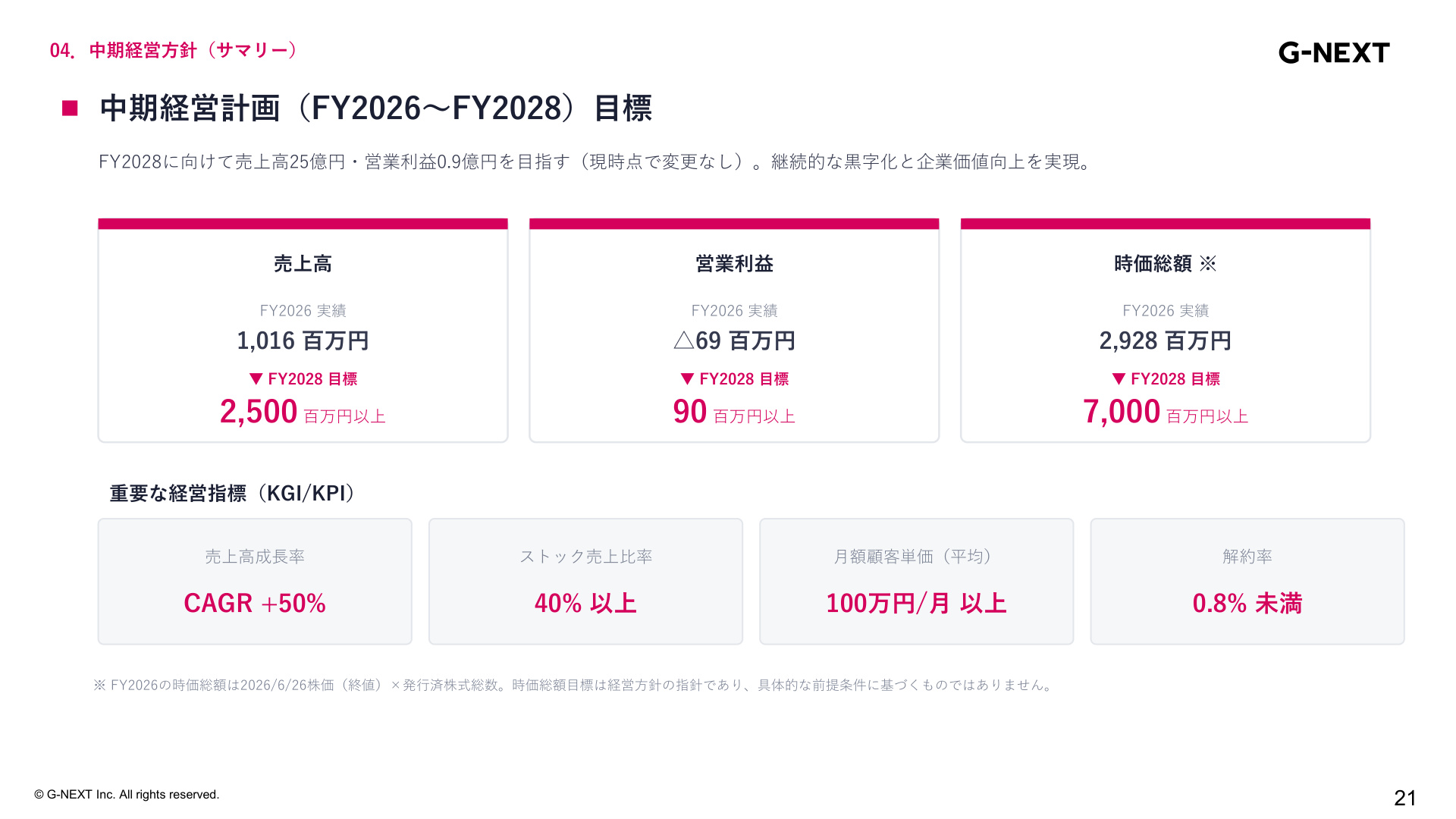1456x819 pixels.
Task: Click the 解約率 0.8% 未満 tile
Action: pos(1247,582)
